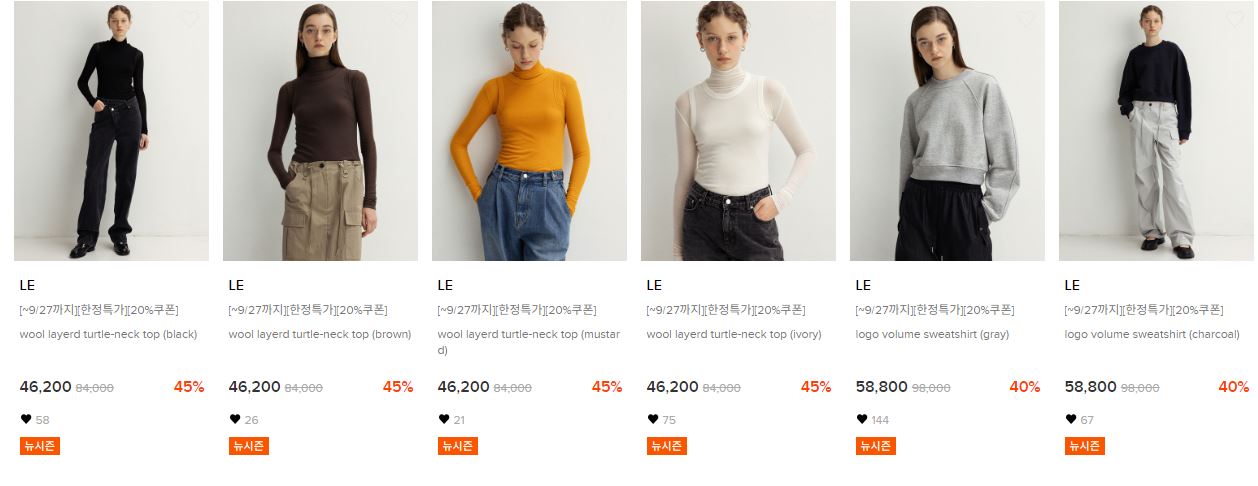Click the heart icon showing 21 likes

click(443, 419)
